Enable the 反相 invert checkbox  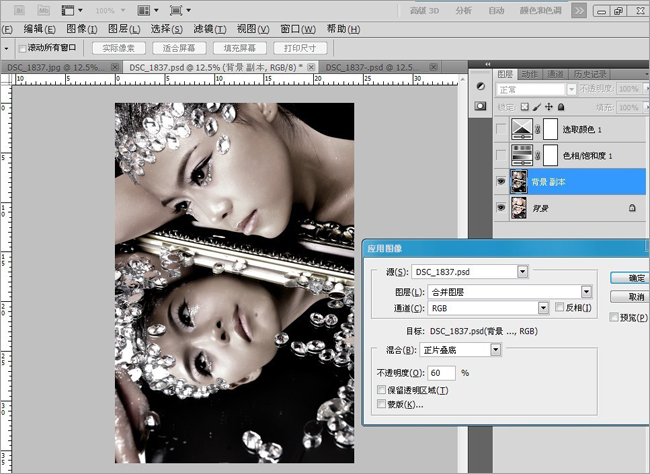[x=560, y=308]
